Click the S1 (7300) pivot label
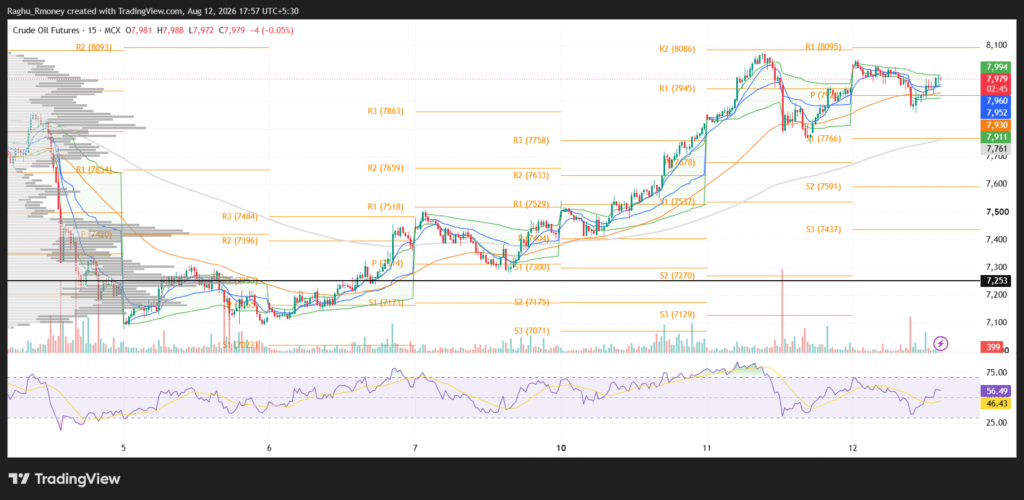Screen dimensions: 1024x500 [x=532, y=268]
